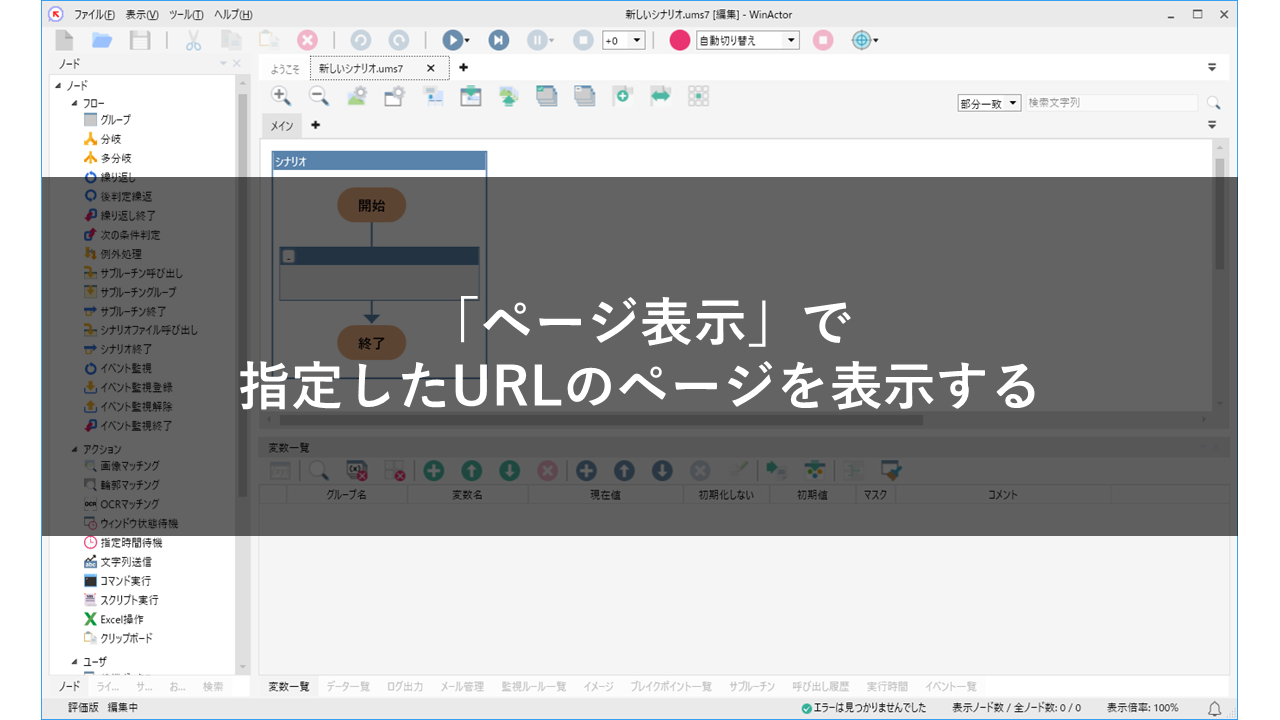
Task: Switch to the ようこそ tab
Action: tap(285, 69)
